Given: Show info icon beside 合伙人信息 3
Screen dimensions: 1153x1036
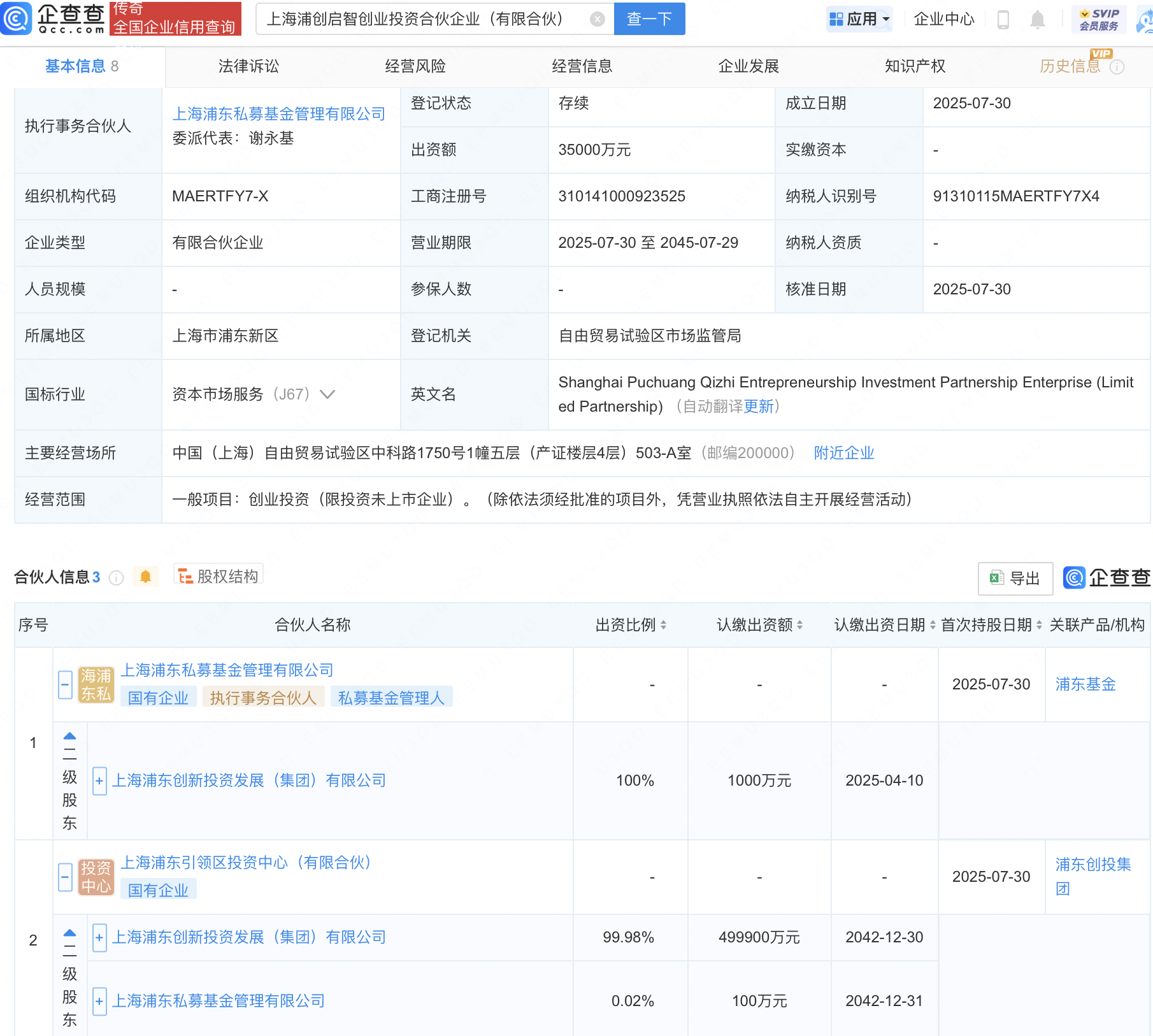Looking at the screenshot, I should coord(116,577).
